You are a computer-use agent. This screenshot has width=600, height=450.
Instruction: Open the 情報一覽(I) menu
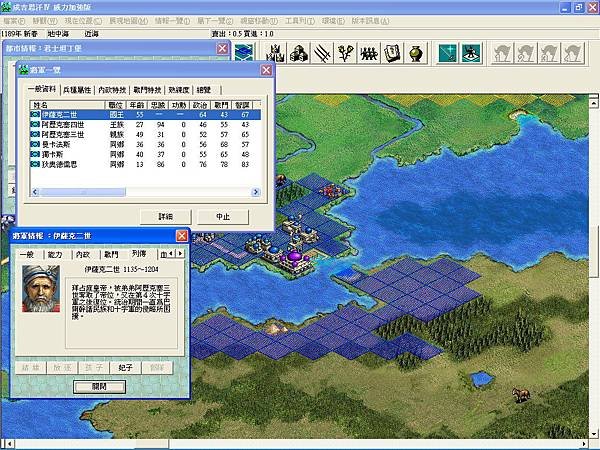173,21
